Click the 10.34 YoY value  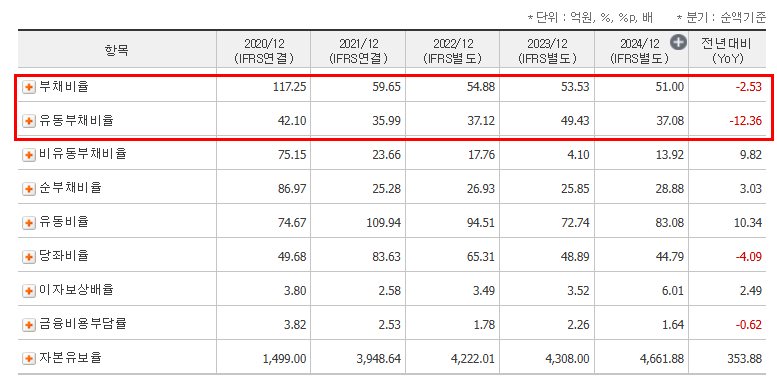[x=749, y=223]
